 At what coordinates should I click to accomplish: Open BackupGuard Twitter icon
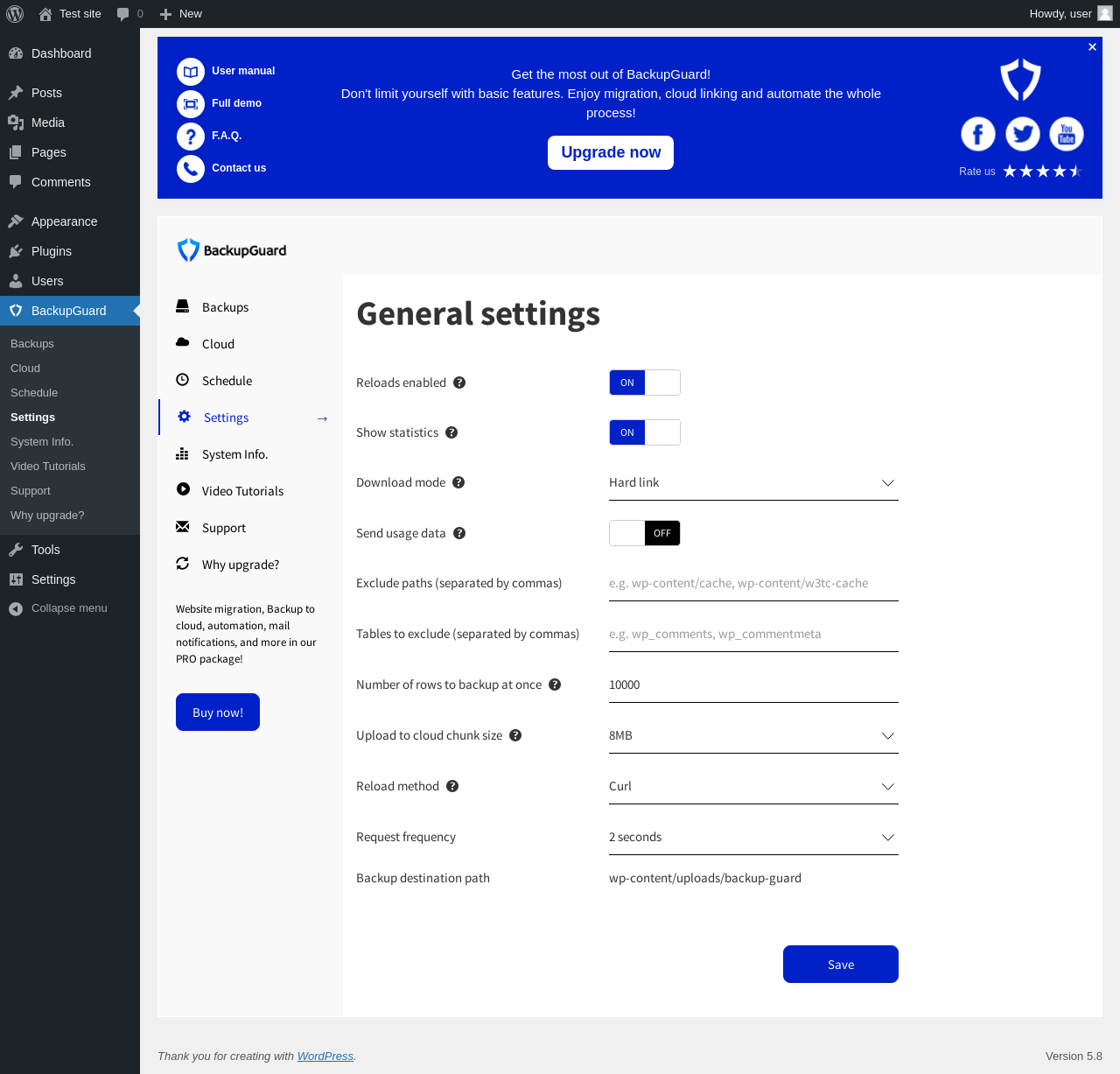[x=1023, y=134]
